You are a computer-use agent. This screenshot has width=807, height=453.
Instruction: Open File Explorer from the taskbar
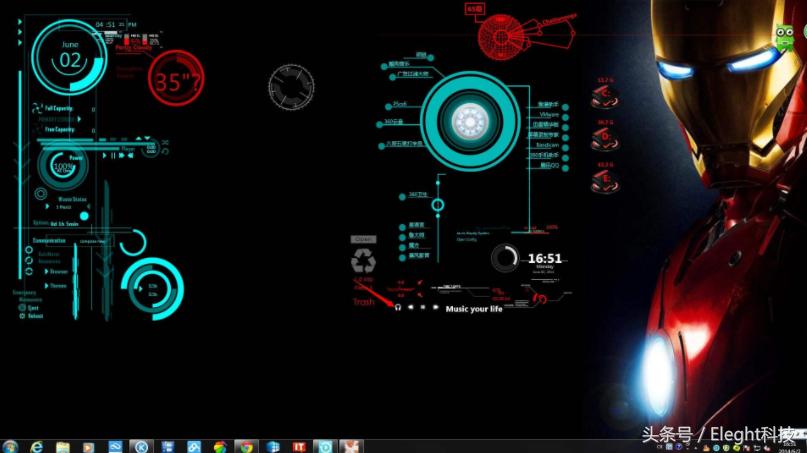coord(62,447)
